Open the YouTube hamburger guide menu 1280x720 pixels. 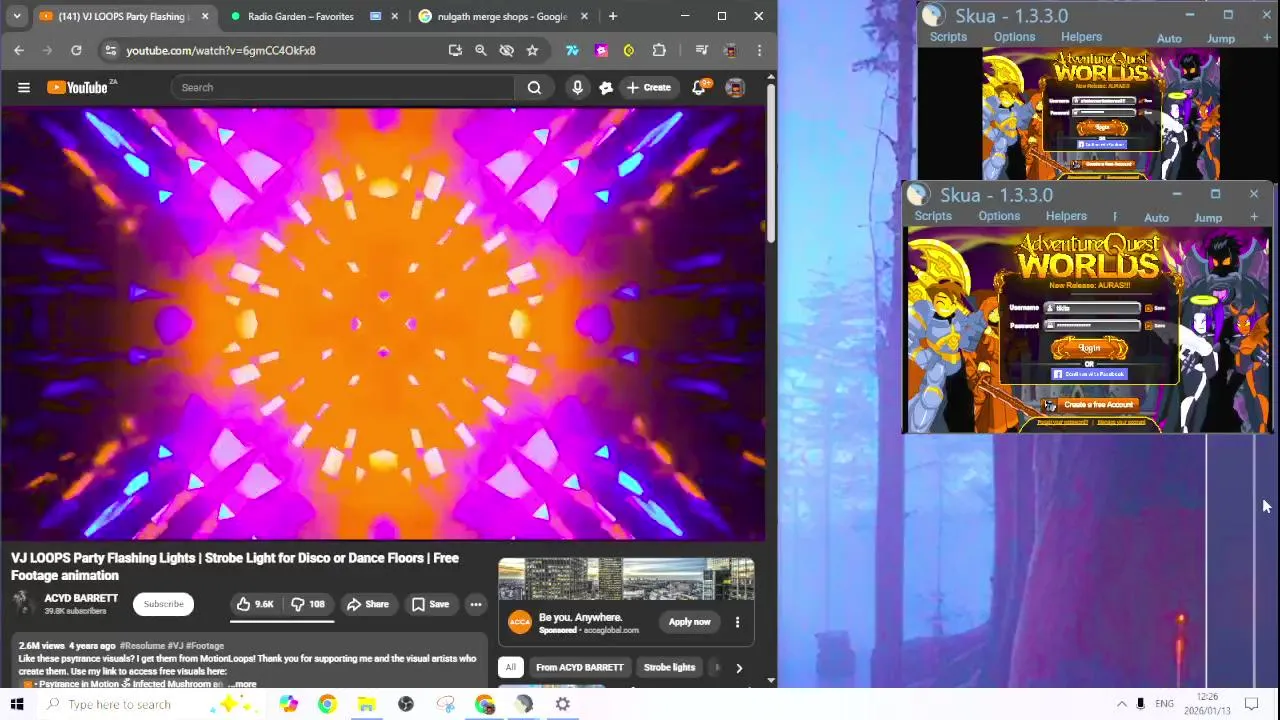coord(24,88)
